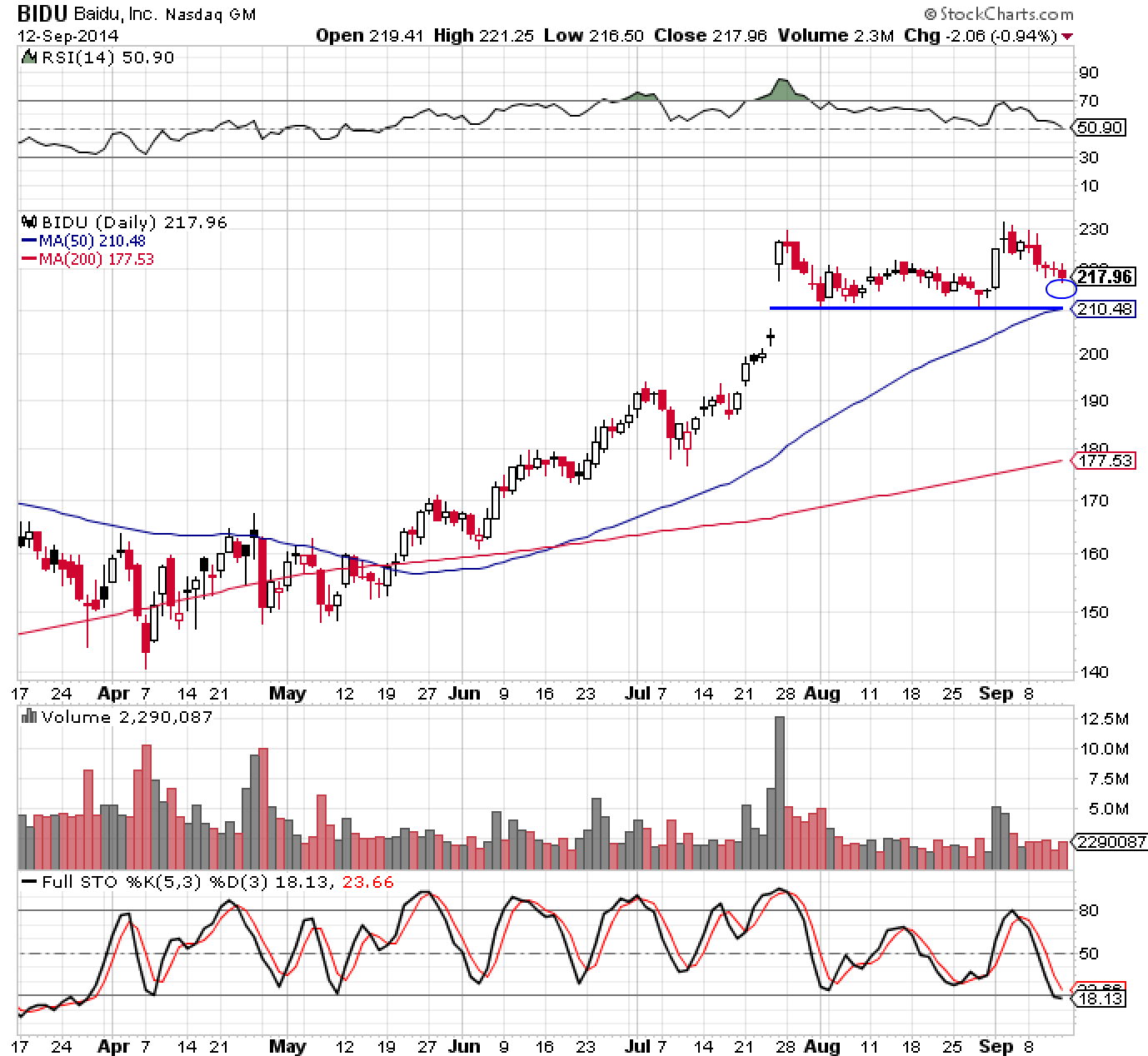
Task: Click the 177.53 MA(200) price tag
Action: click(x=1104, y=460)
